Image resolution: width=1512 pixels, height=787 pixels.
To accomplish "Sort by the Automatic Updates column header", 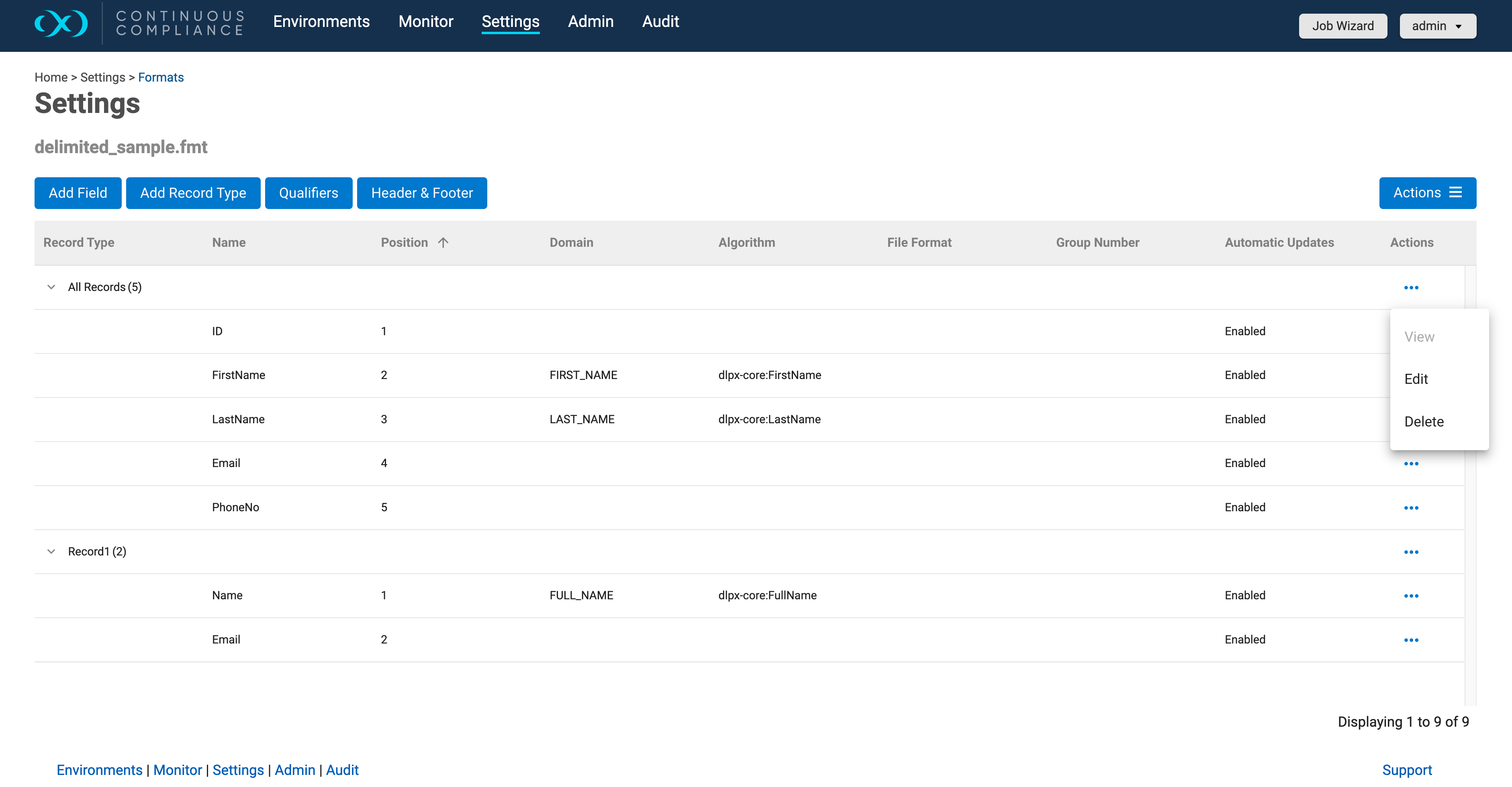I will pos(1279,242).
